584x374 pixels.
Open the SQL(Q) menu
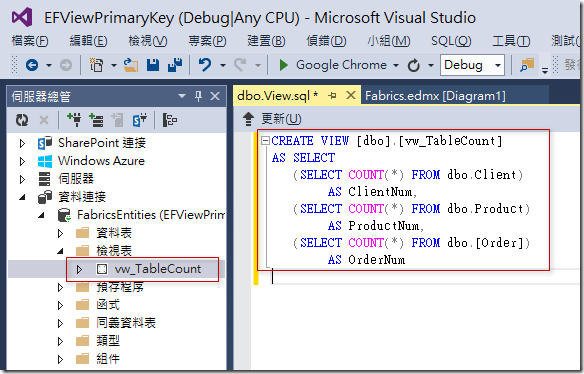451,41
